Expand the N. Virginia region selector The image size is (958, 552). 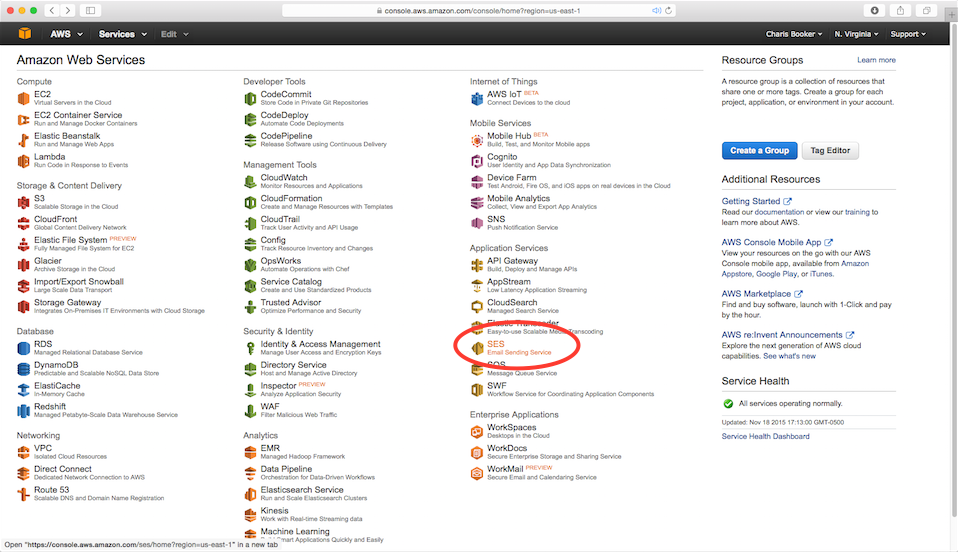(856, 34)
